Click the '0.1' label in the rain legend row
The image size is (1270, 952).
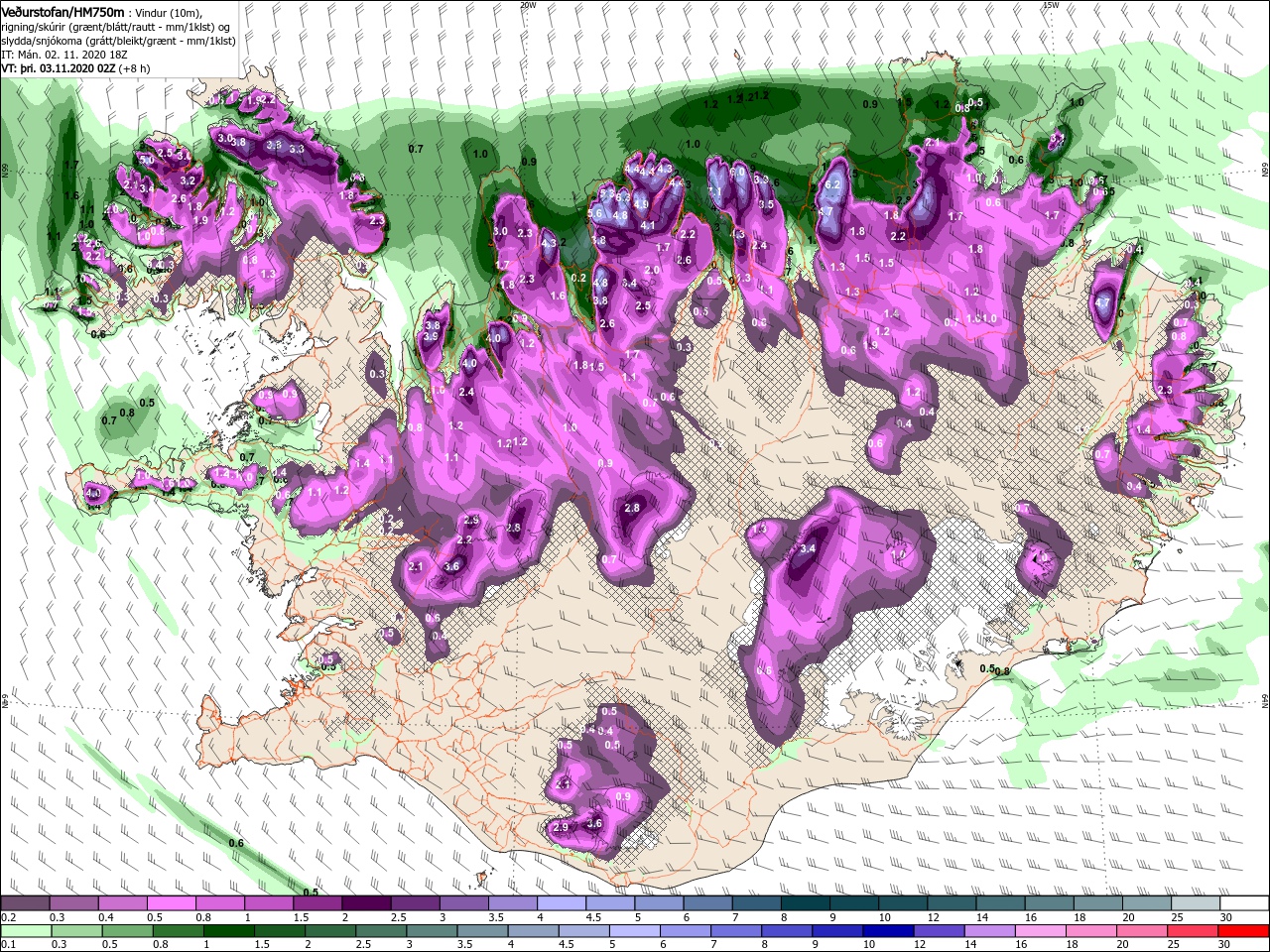(8, 945)
